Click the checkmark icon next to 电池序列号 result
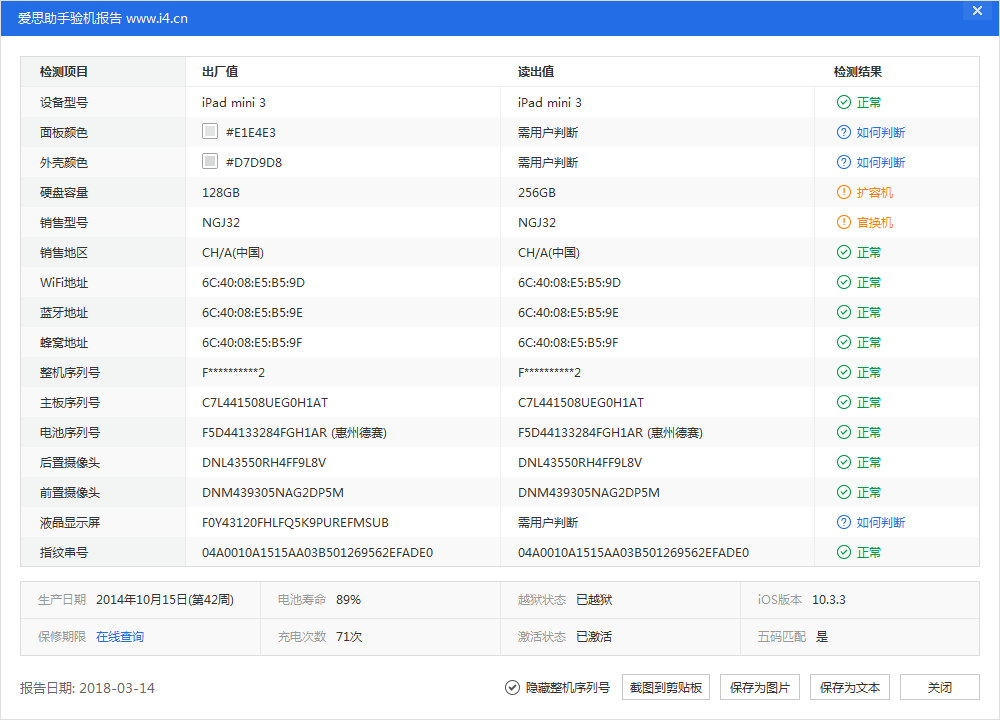The image size is (1000, 720). [846, 432]
